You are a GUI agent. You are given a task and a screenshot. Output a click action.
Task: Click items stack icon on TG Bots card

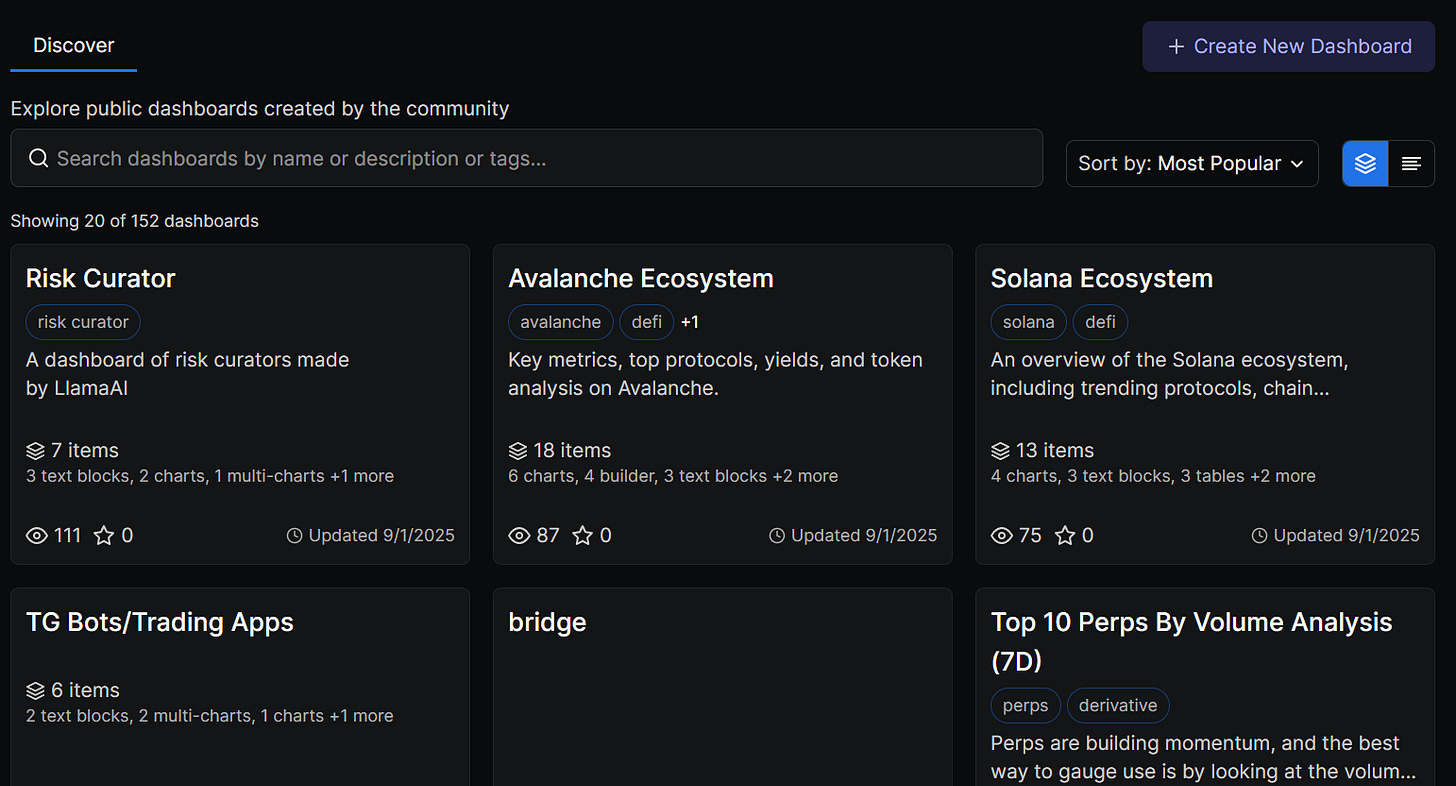click(36, 691)
